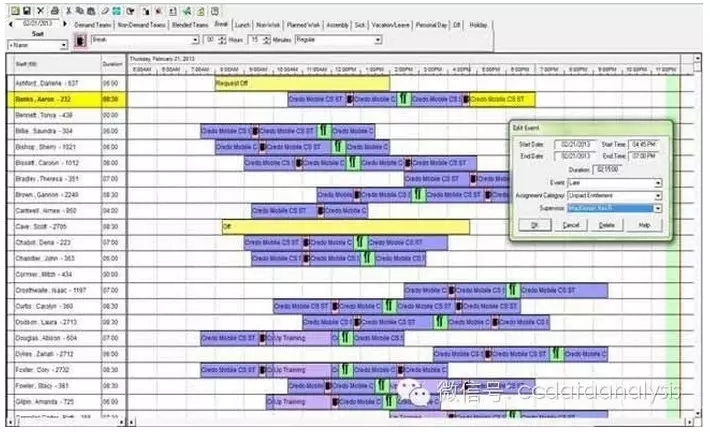This screenshot has width=710, height=432.
Task: Click the Copy icon in toolbar
Action: pyautogui.click(x=80, y=10)
